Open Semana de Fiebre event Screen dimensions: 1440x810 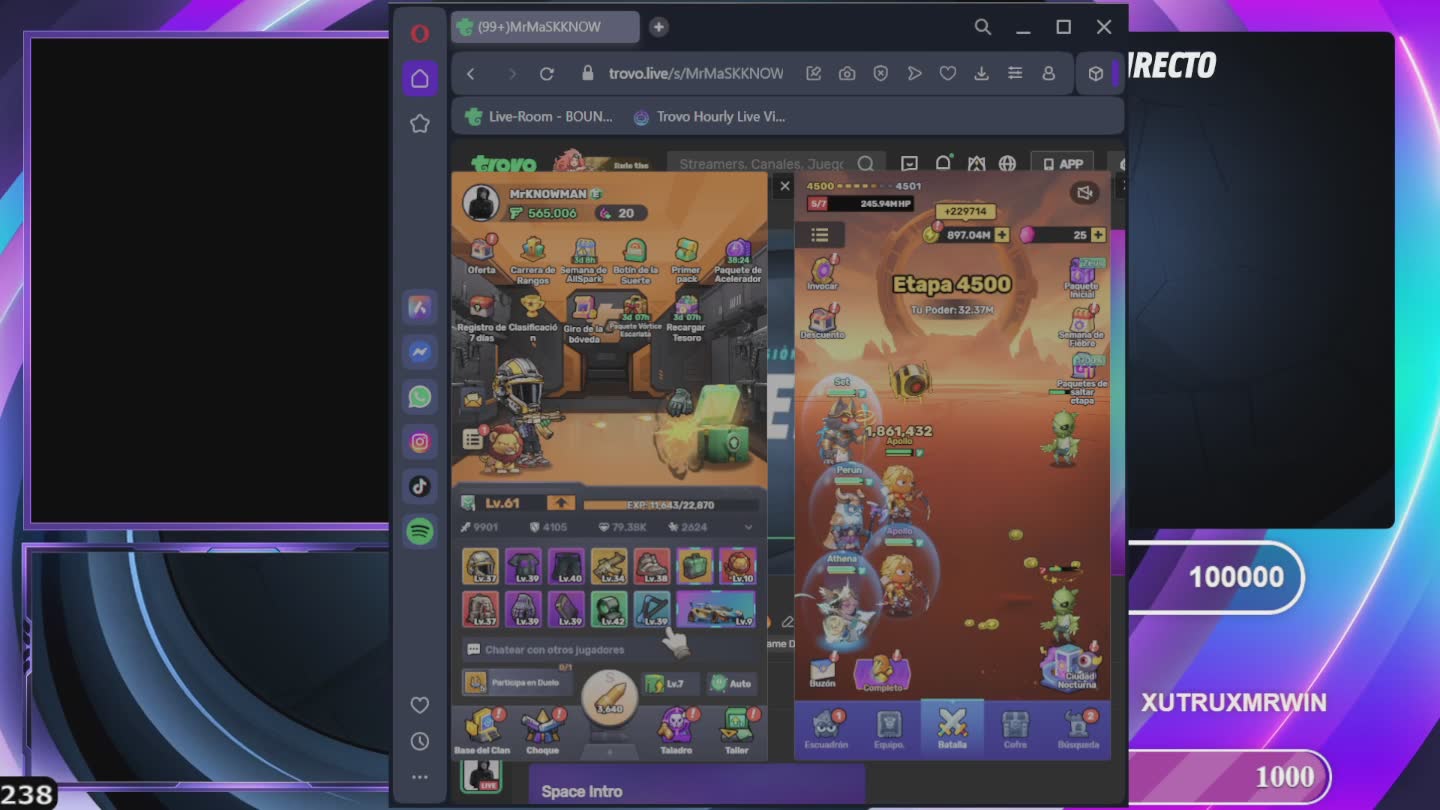1083,327
